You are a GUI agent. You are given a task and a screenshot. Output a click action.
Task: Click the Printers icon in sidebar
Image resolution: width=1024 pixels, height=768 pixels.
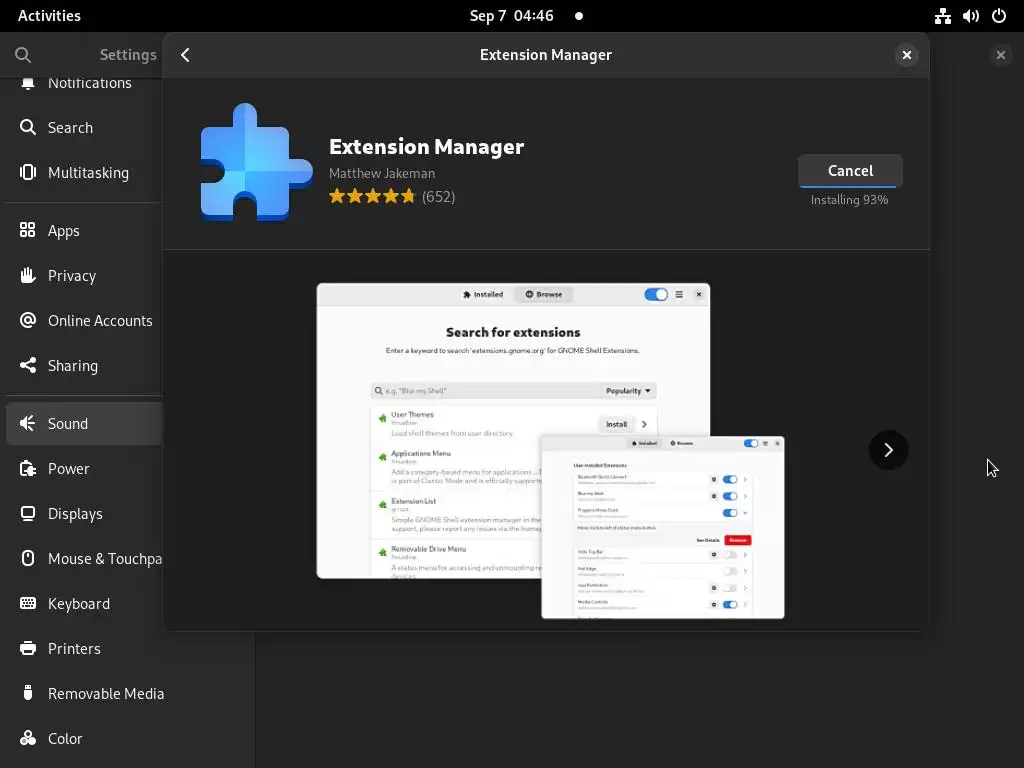click(x=27, y=648)
